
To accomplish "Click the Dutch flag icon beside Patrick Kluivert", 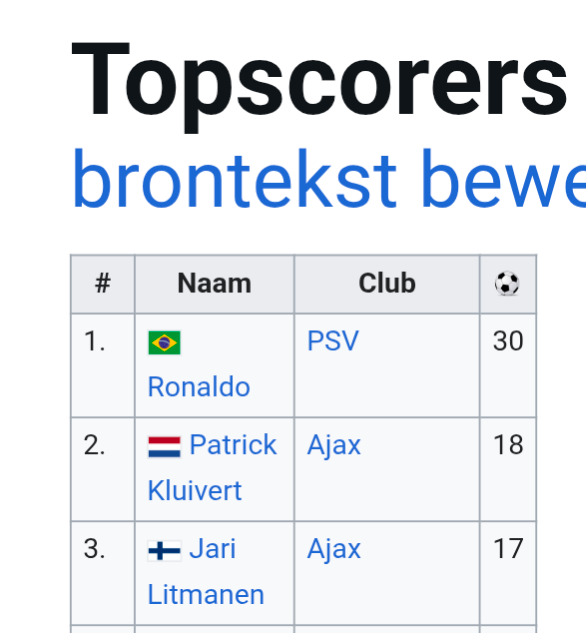I will point(164,447).
